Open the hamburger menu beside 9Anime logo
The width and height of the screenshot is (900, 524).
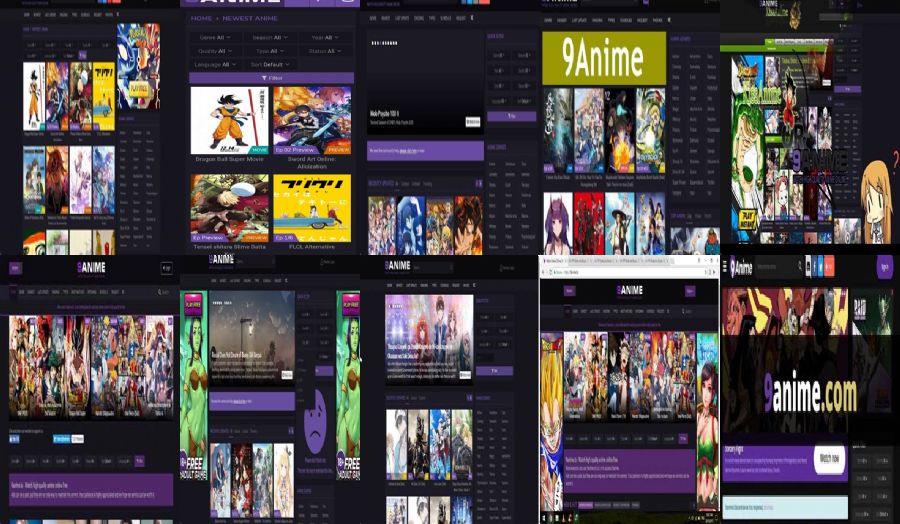(725, 266)
